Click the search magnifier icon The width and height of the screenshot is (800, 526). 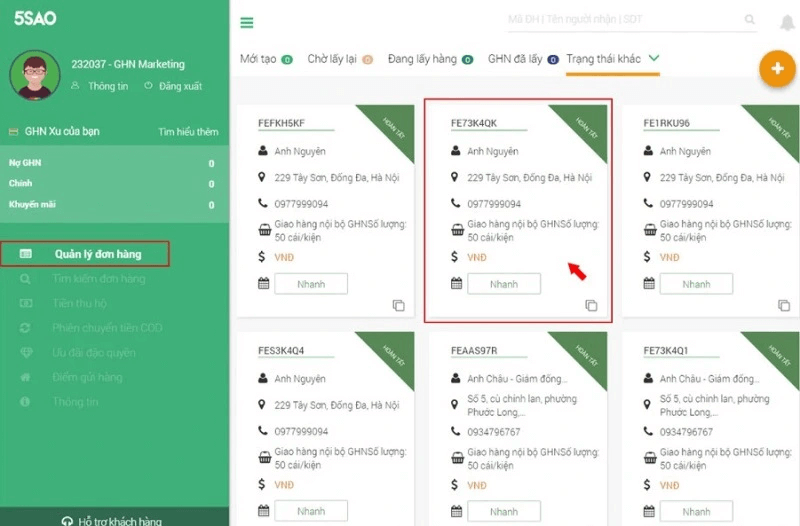[750, 19]
